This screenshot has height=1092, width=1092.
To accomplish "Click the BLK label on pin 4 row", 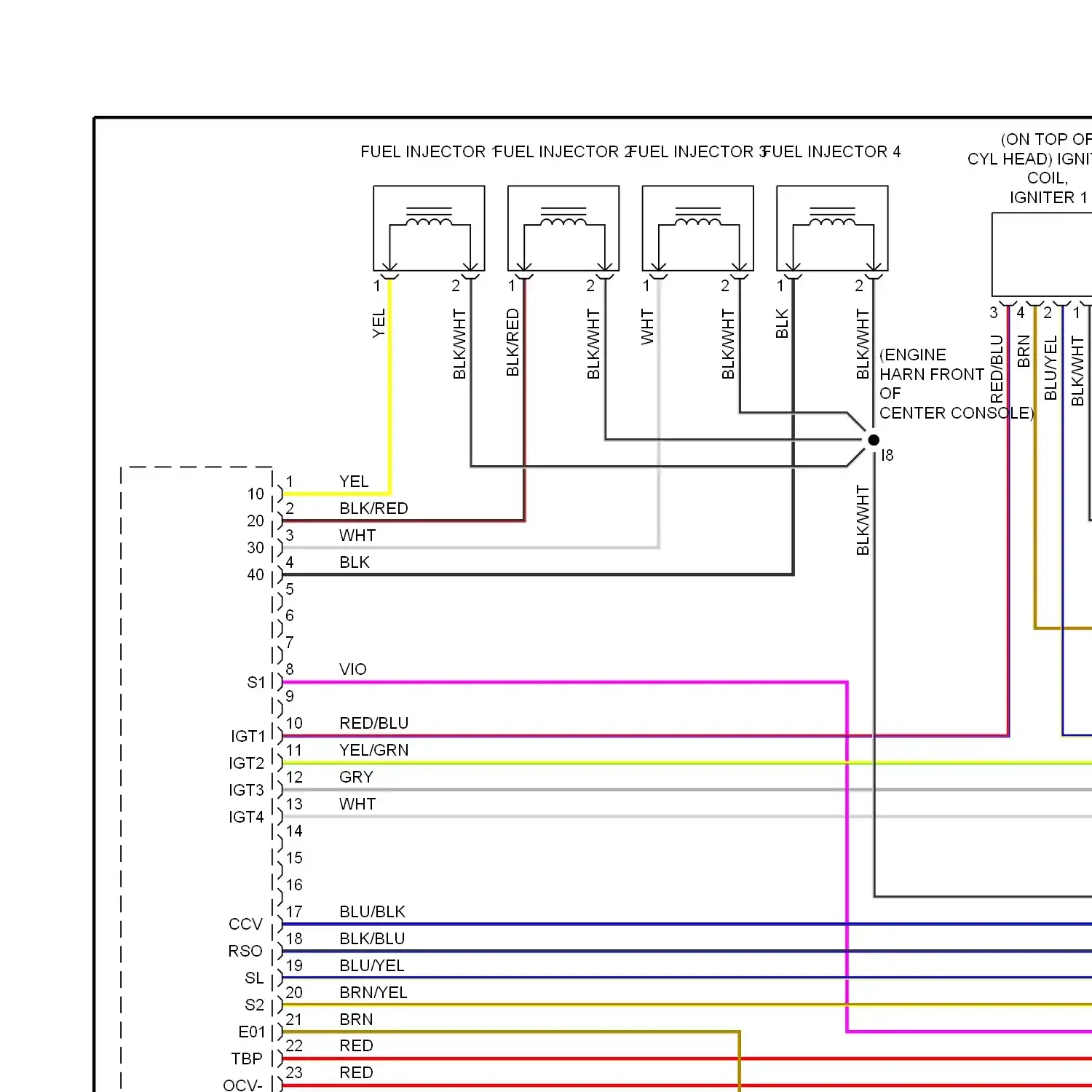I will coord(355,562).
